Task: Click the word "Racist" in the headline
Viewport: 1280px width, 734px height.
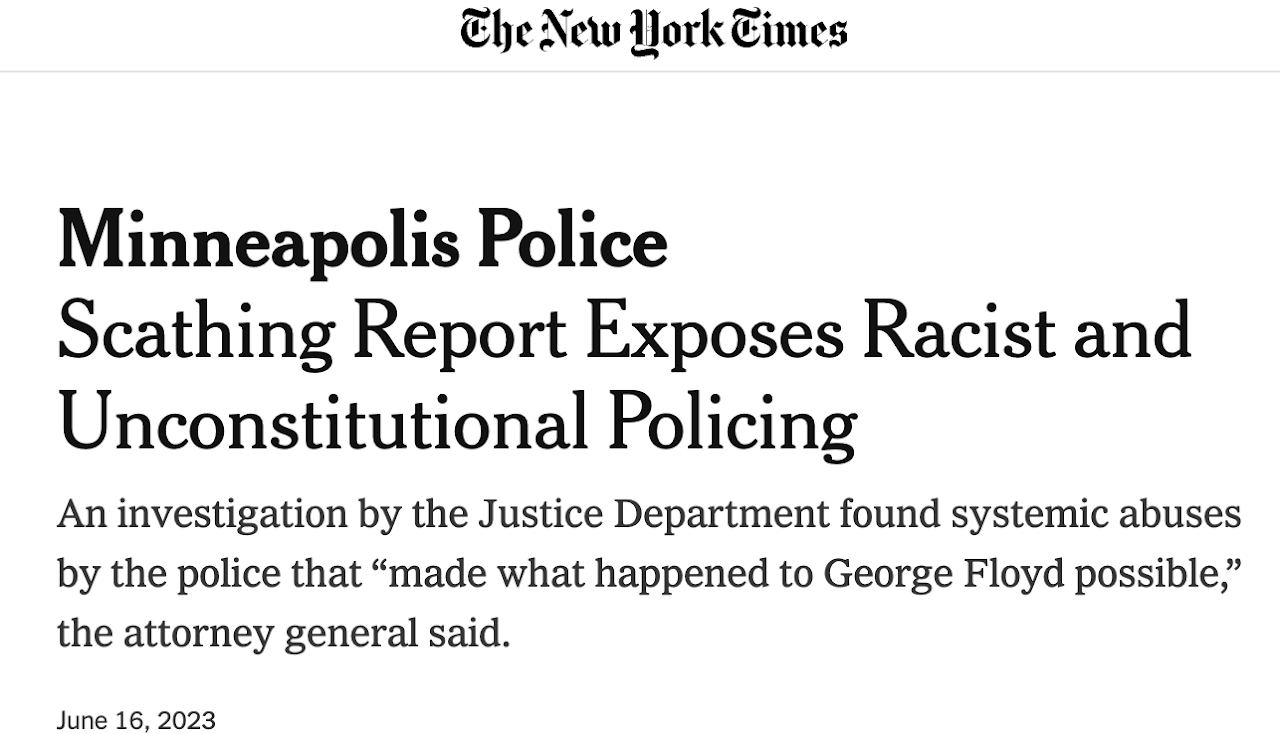Action: 959,333
